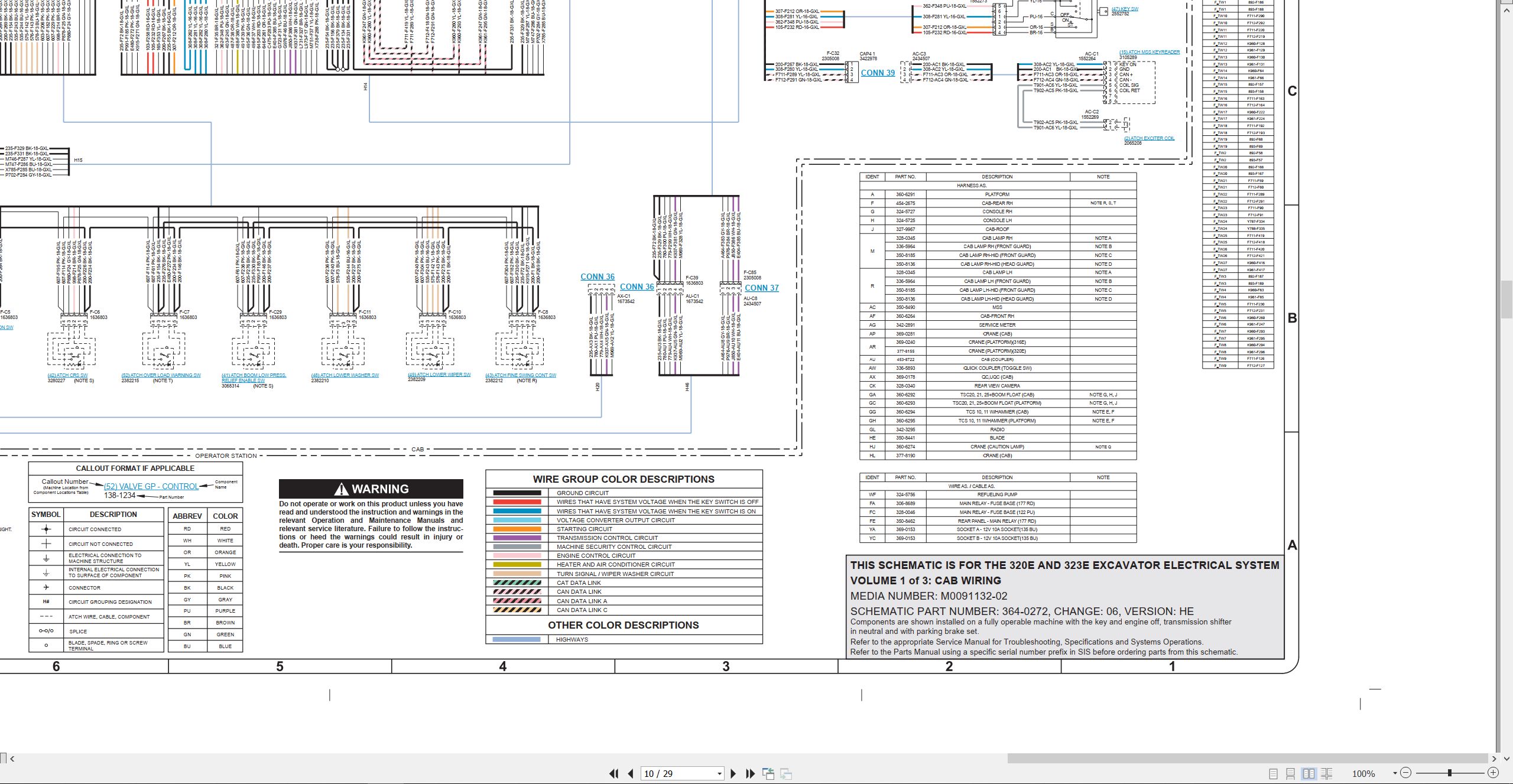Open (2) ATCH EXCITER COIL link

tap(1149, 138)
